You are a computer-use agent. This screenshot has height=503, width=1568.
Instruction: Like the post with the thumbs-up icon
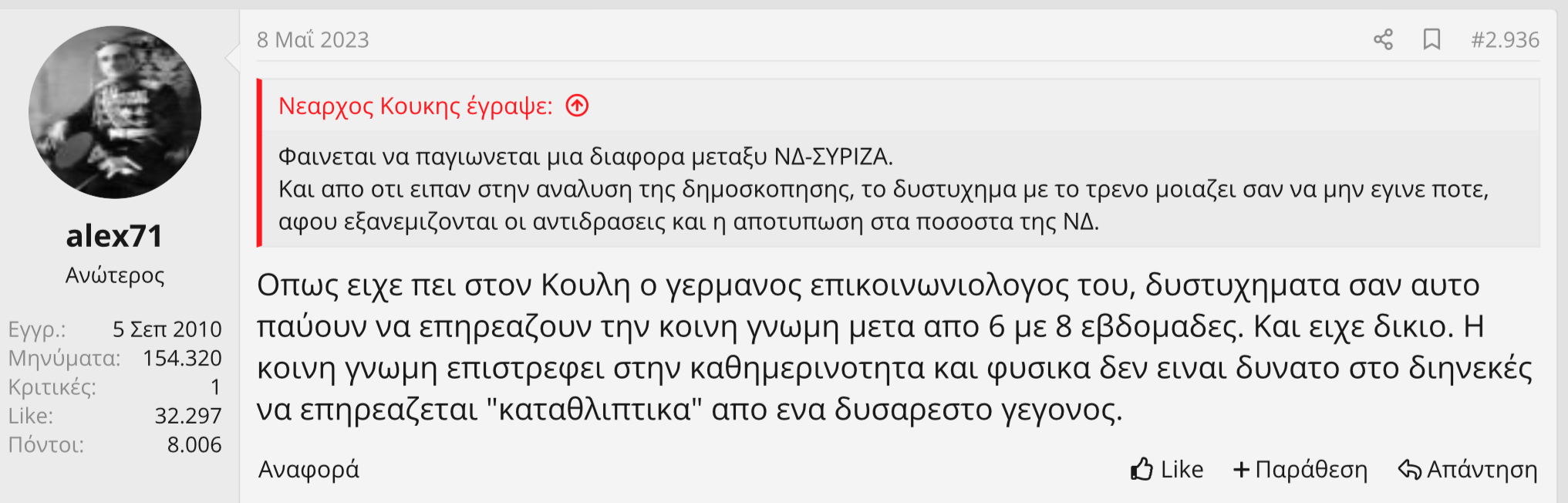click(1166, 469)
